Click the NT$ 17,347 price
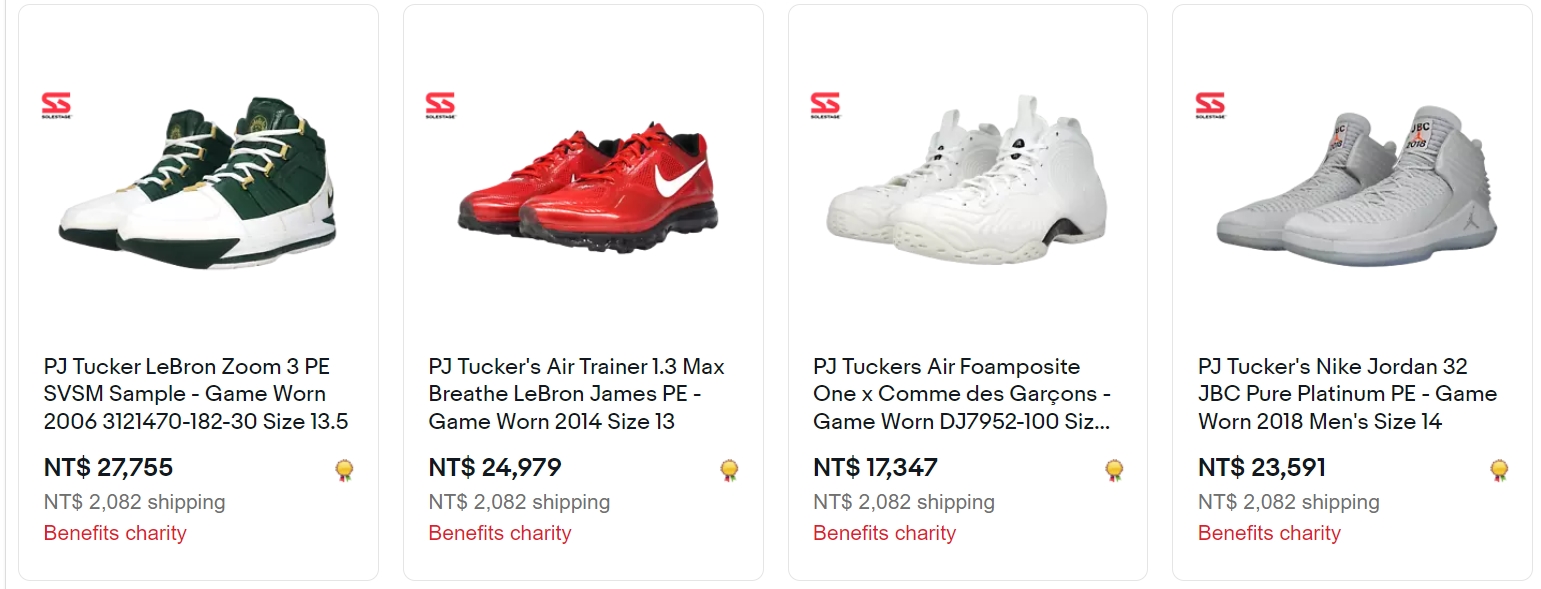The width and height of the screenshot is (1541, 589). [x=875, y=467]
